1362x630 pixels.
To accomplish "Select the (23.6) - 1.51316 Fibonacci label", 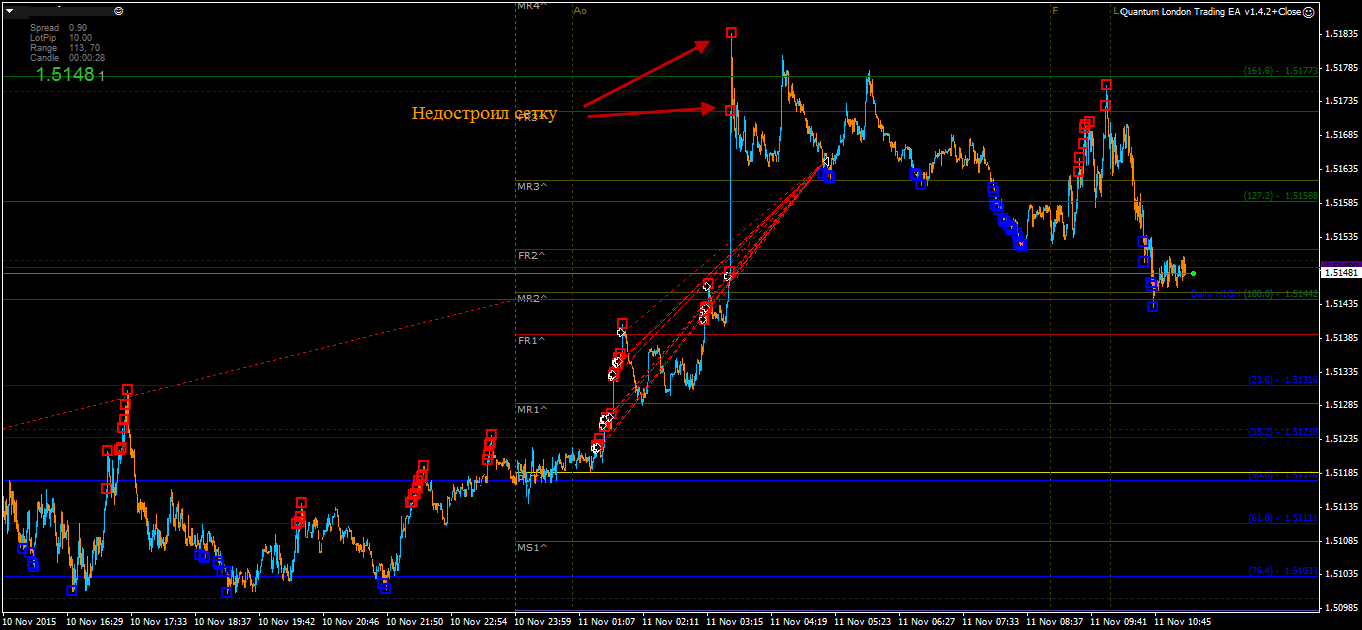I will (x=1283, y=380).
